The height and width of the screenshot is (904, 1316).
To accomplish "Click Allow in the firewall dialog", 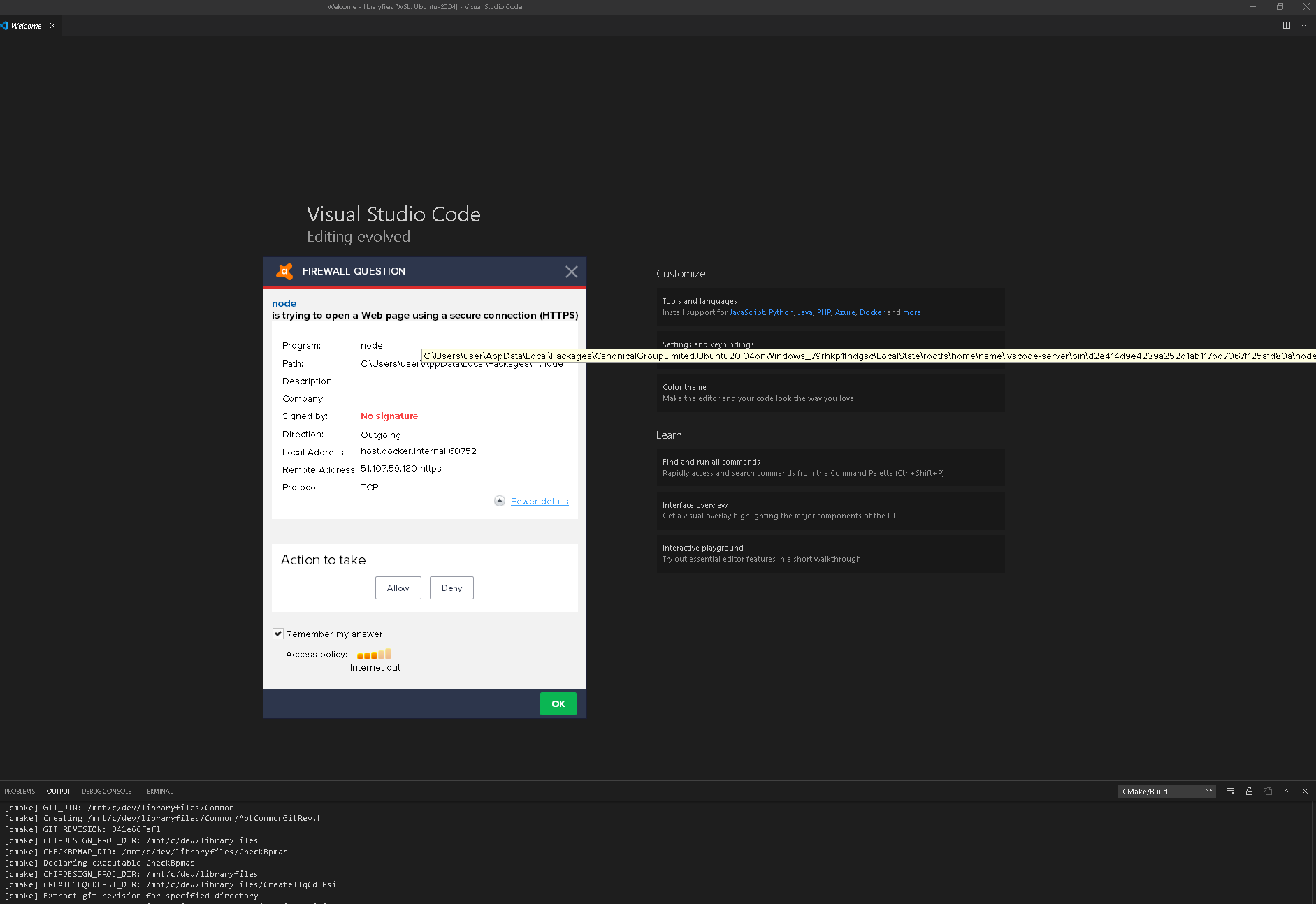I will [398, 588].
